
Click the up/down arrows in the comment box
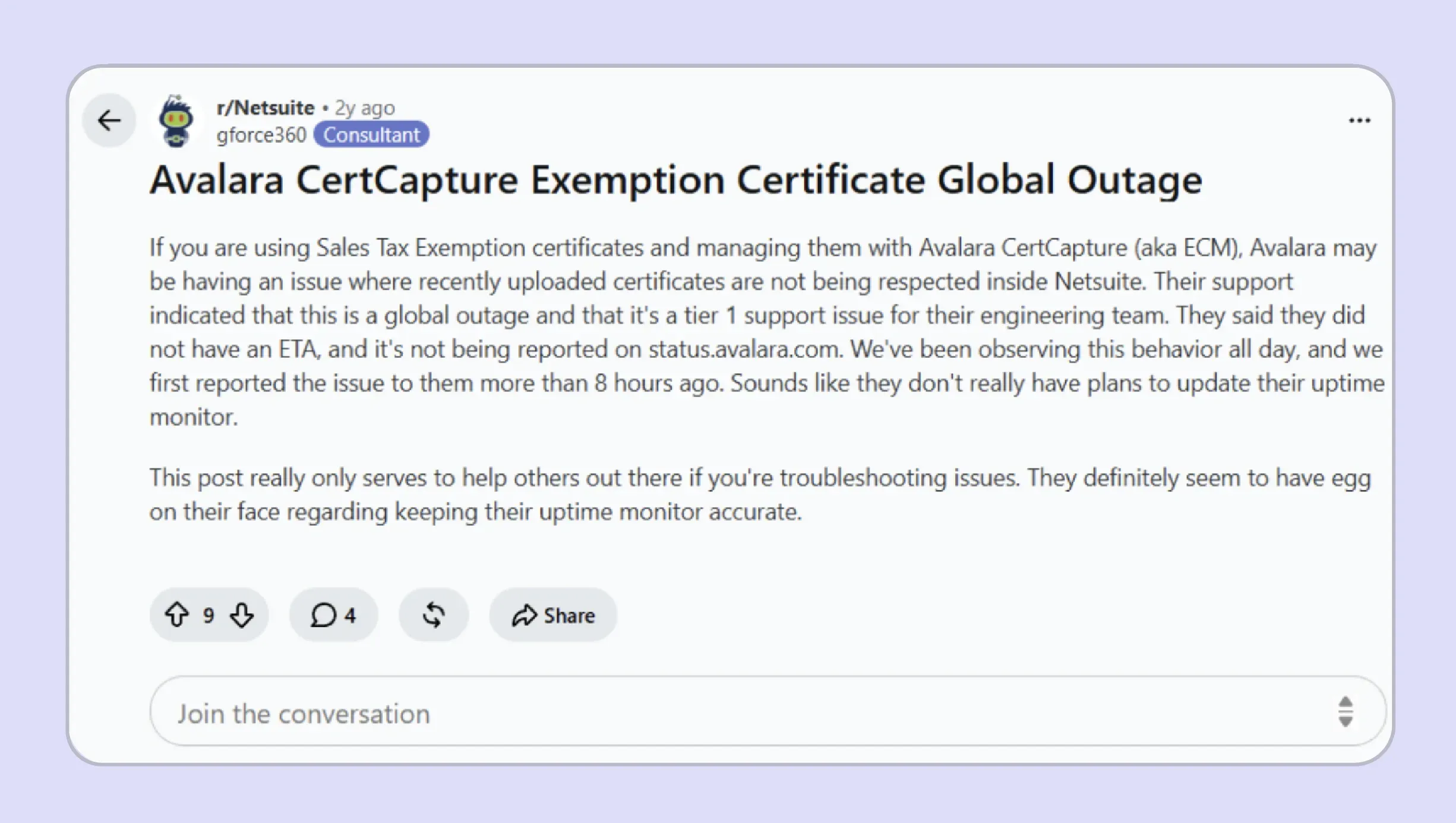coord(1346,711)
